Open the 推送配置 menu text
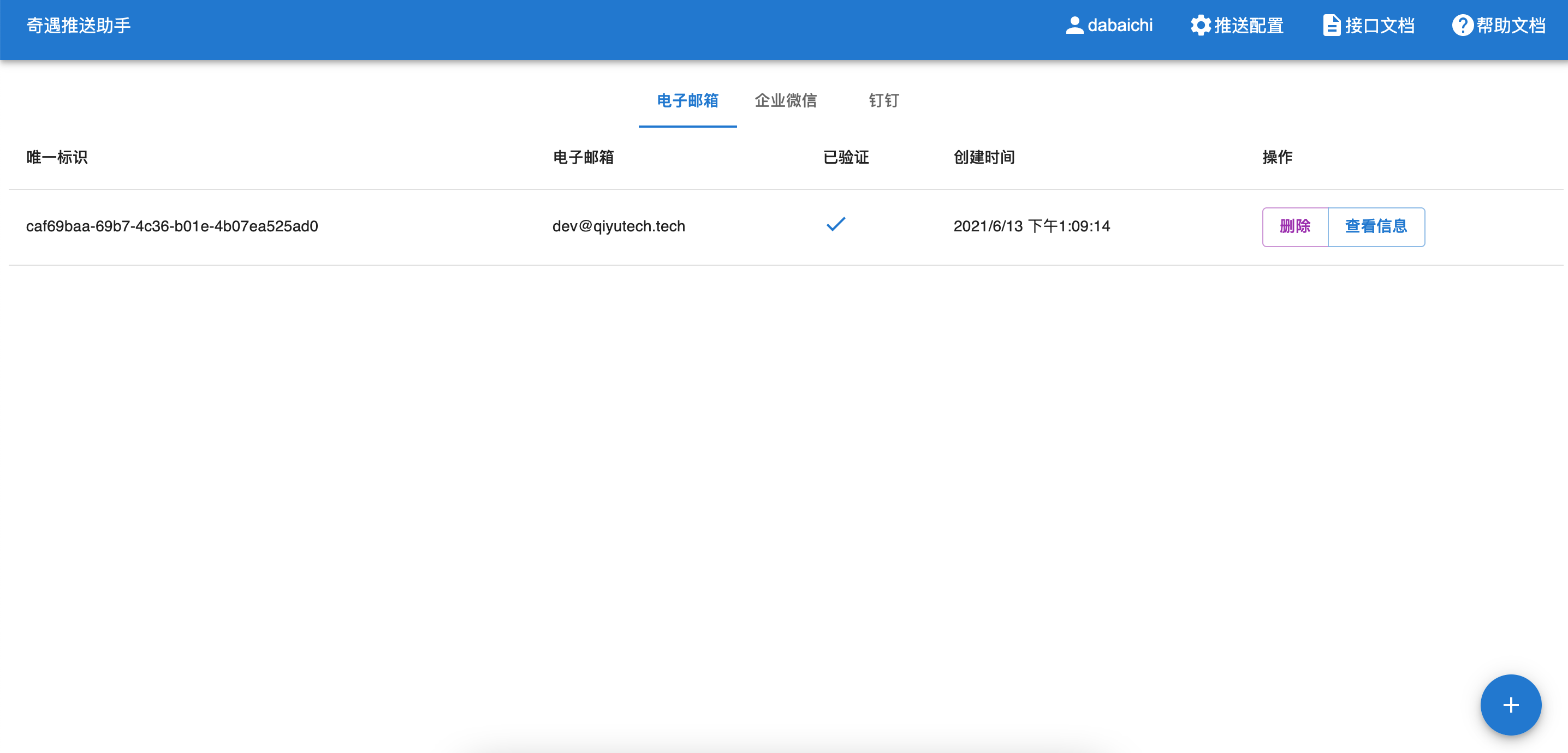 (1249, 26)
